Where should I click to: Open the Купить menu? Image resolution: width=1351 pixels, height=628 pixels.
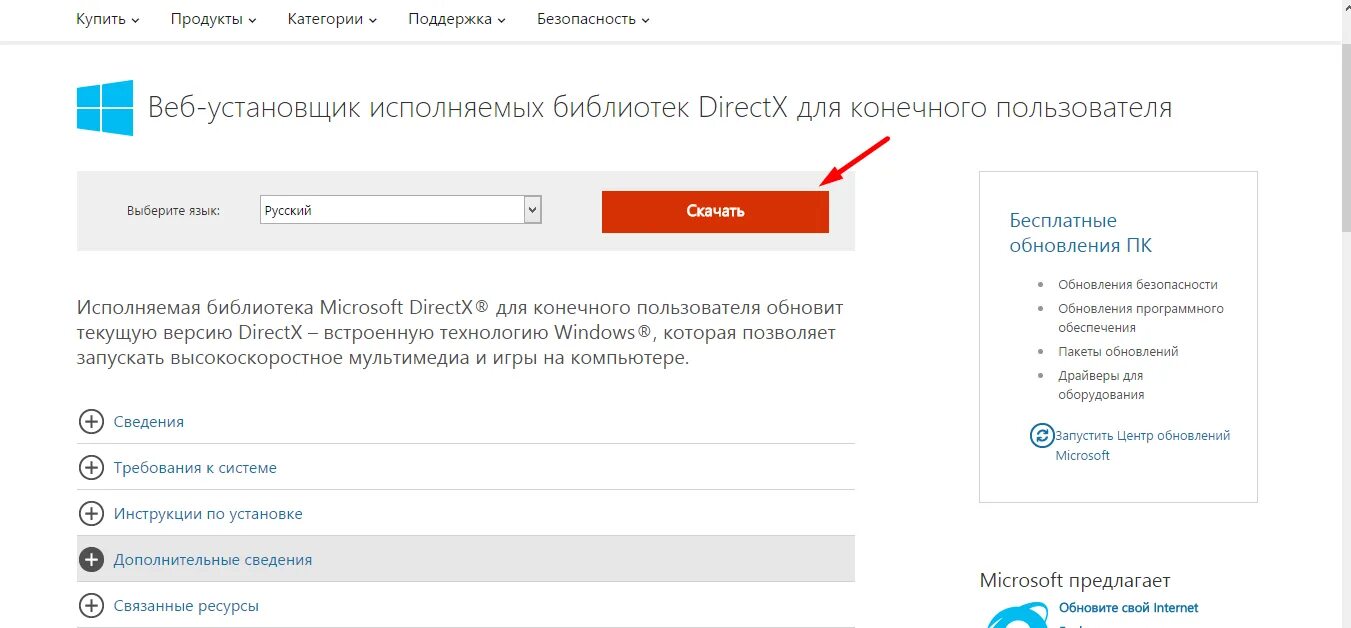pyautogui.click(x=108, y=19)
